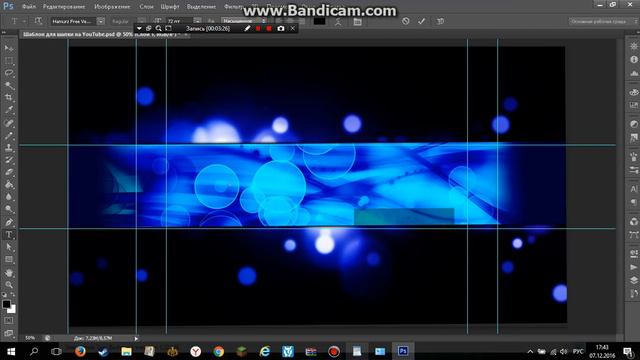Toggle Quick Mask mode
The height and width of the screenshot is (360, 640).
(9, 321)
